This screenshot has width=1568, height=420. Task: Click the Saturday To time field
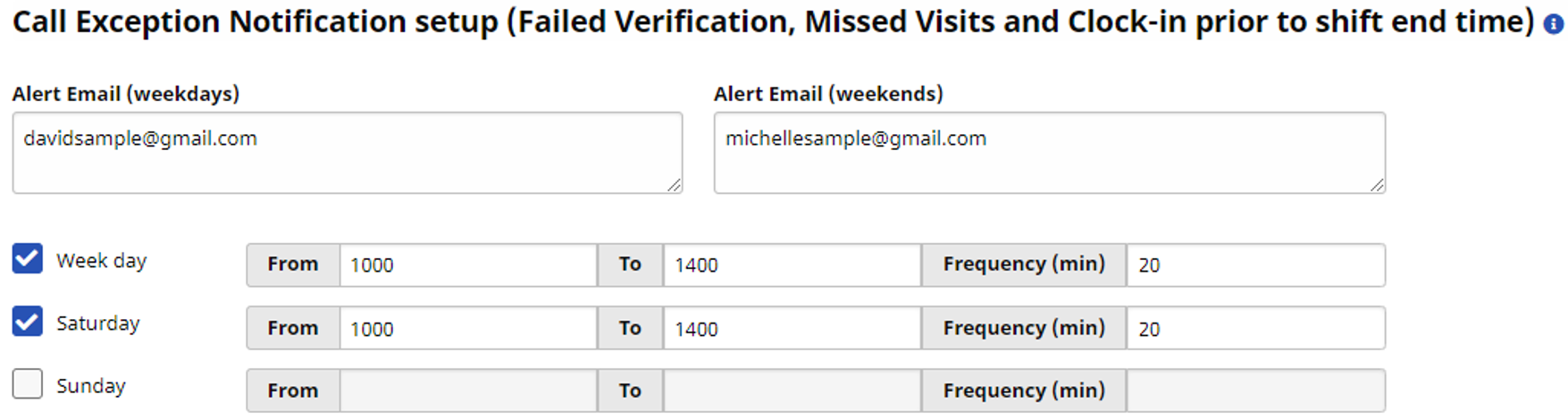791,329
